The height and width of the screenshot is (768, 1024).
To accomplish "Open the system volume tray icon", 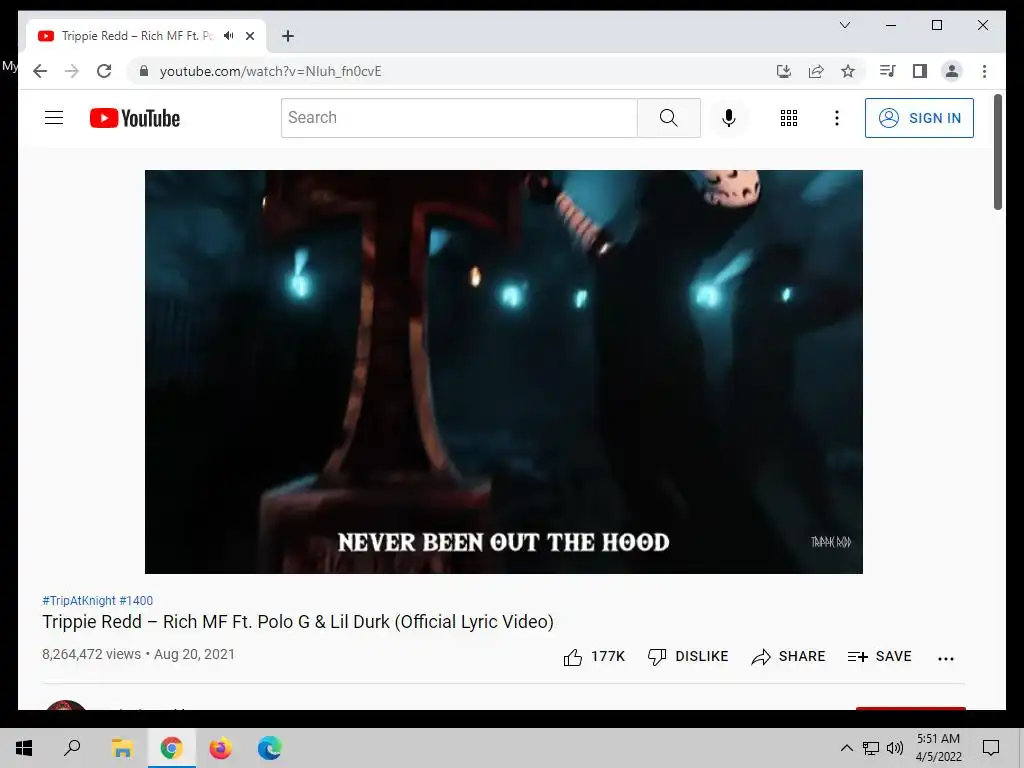I will click(895, 748).
